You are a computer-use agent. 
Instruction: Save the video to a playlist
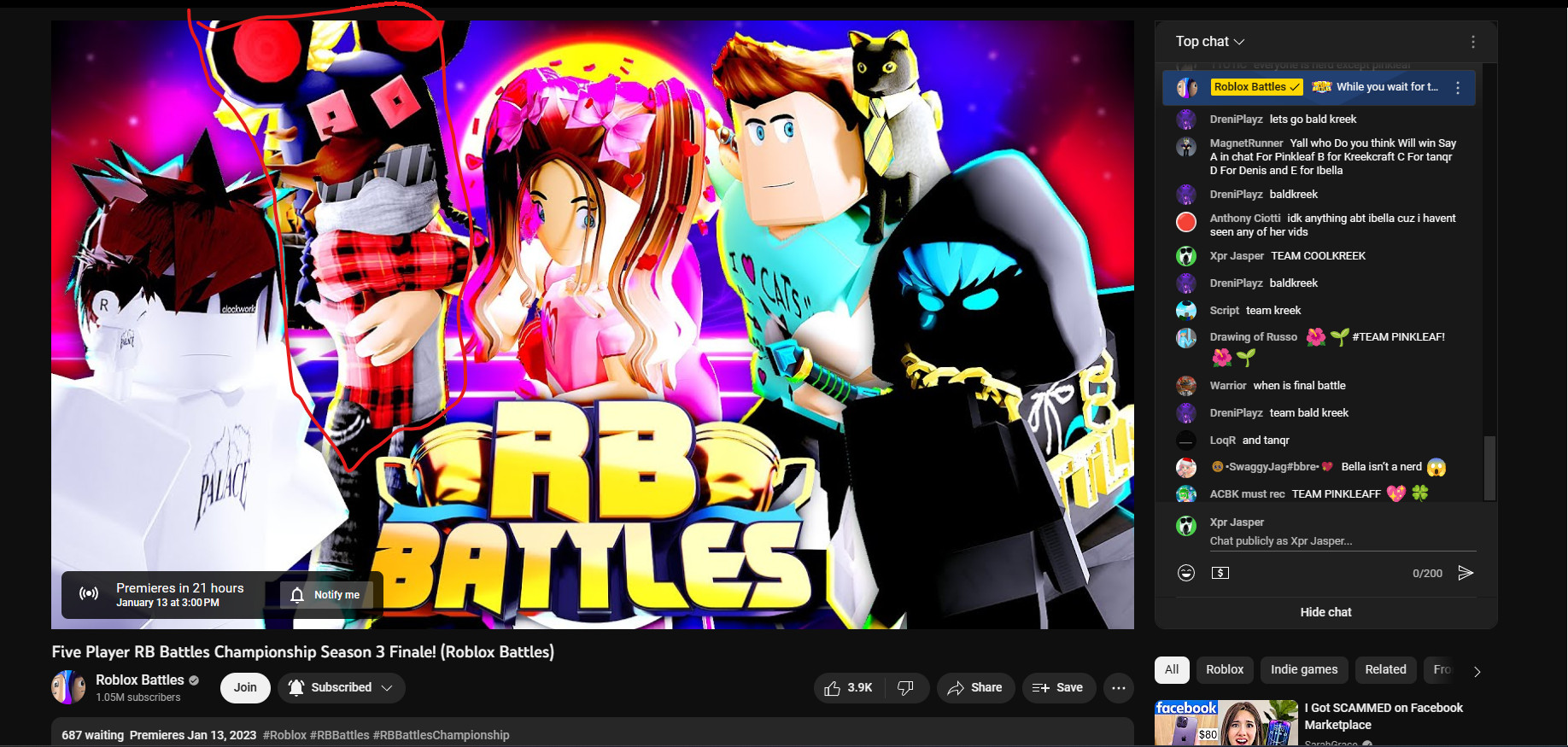pyautogui.click(x=1058, y=688)
